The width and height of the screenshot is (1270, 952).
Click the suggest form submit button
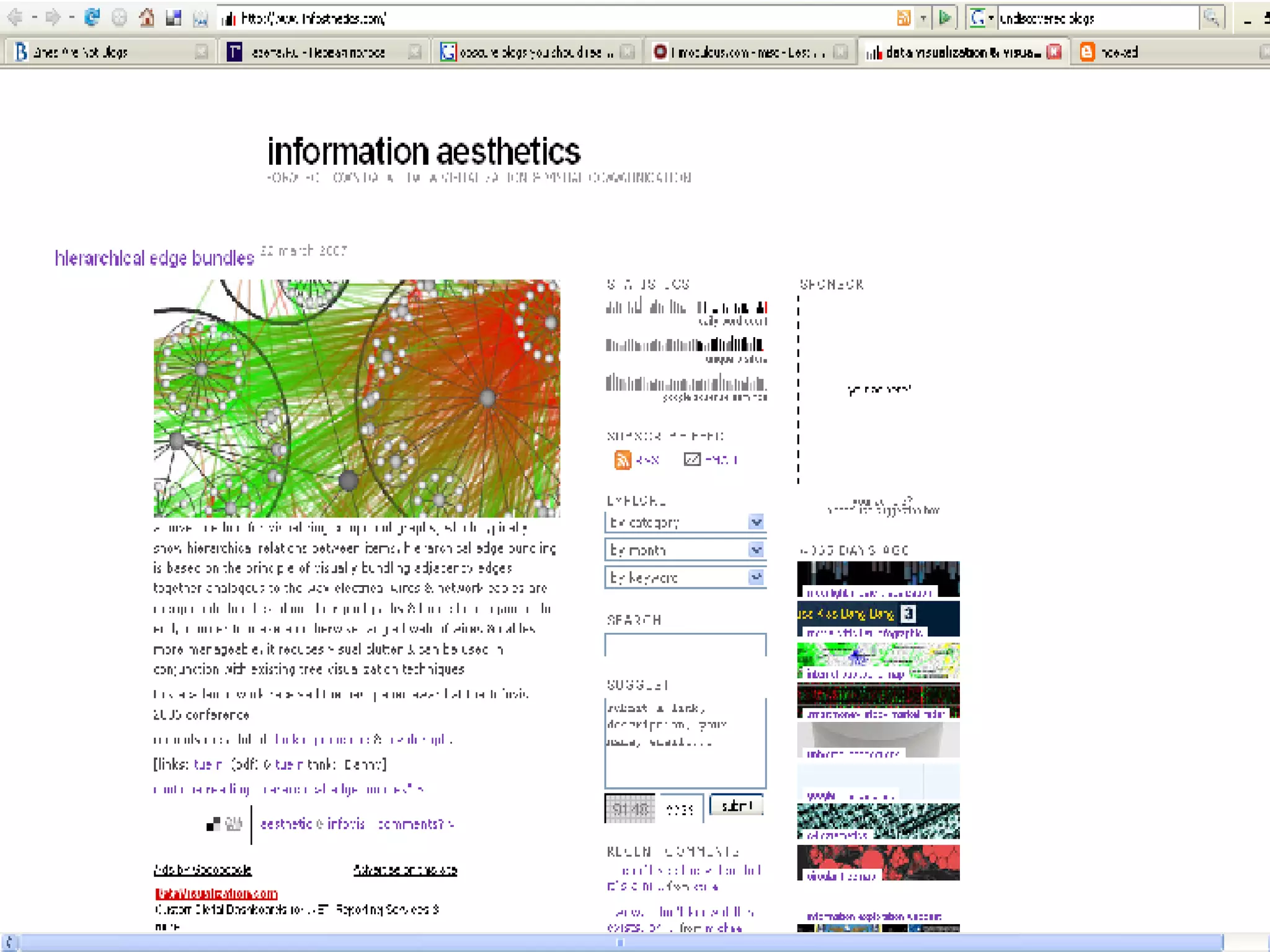(x=736, y=806)
